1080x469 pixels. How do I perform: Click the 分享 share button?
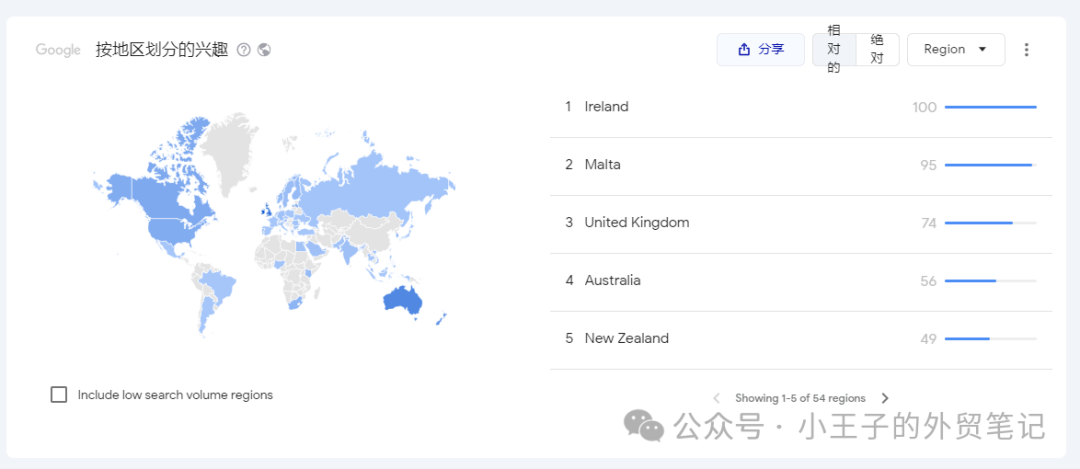(x=760, y=50)
